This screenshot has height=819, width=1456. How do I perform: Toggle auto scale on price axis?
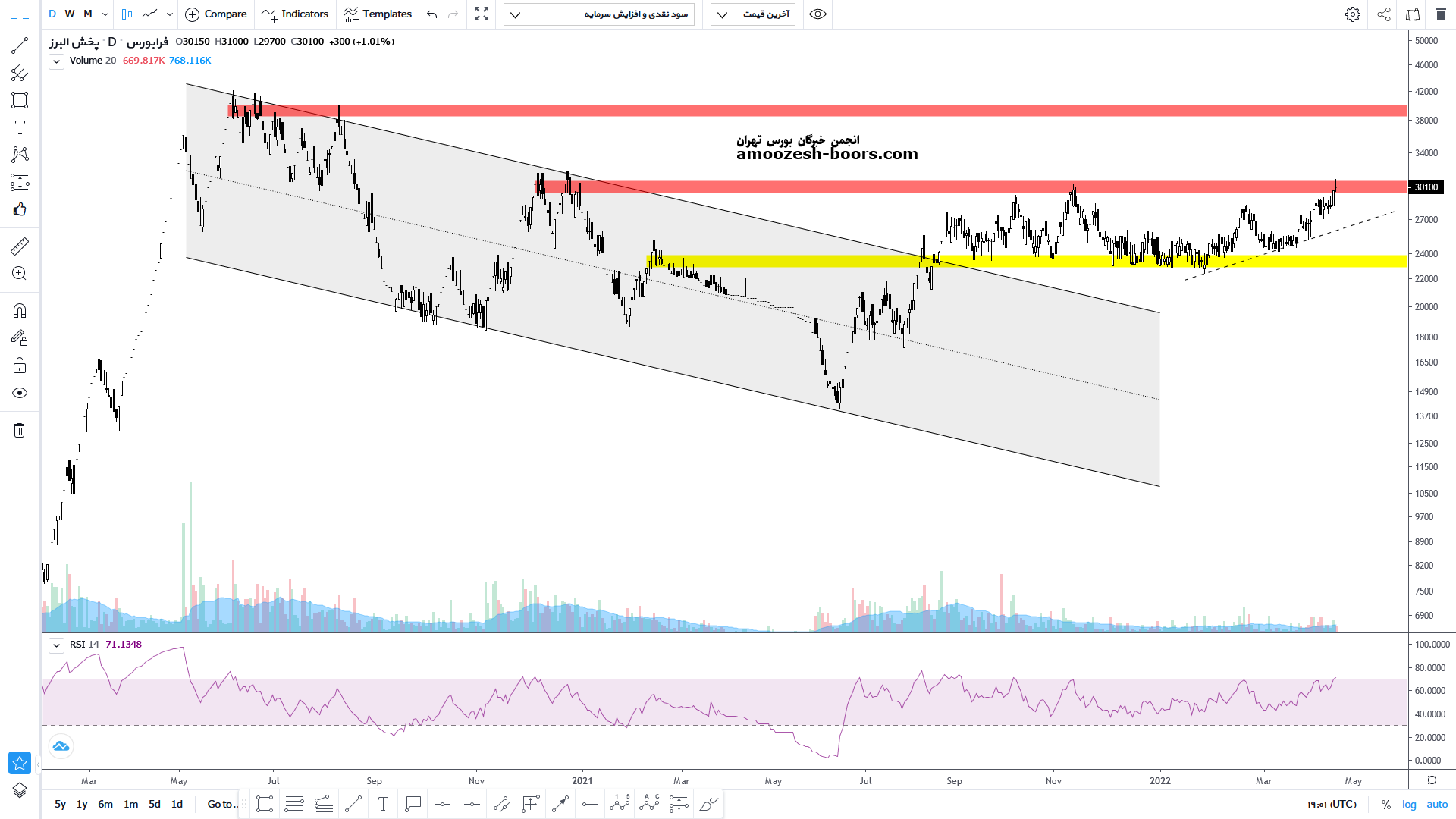(x=1437, y=804)
